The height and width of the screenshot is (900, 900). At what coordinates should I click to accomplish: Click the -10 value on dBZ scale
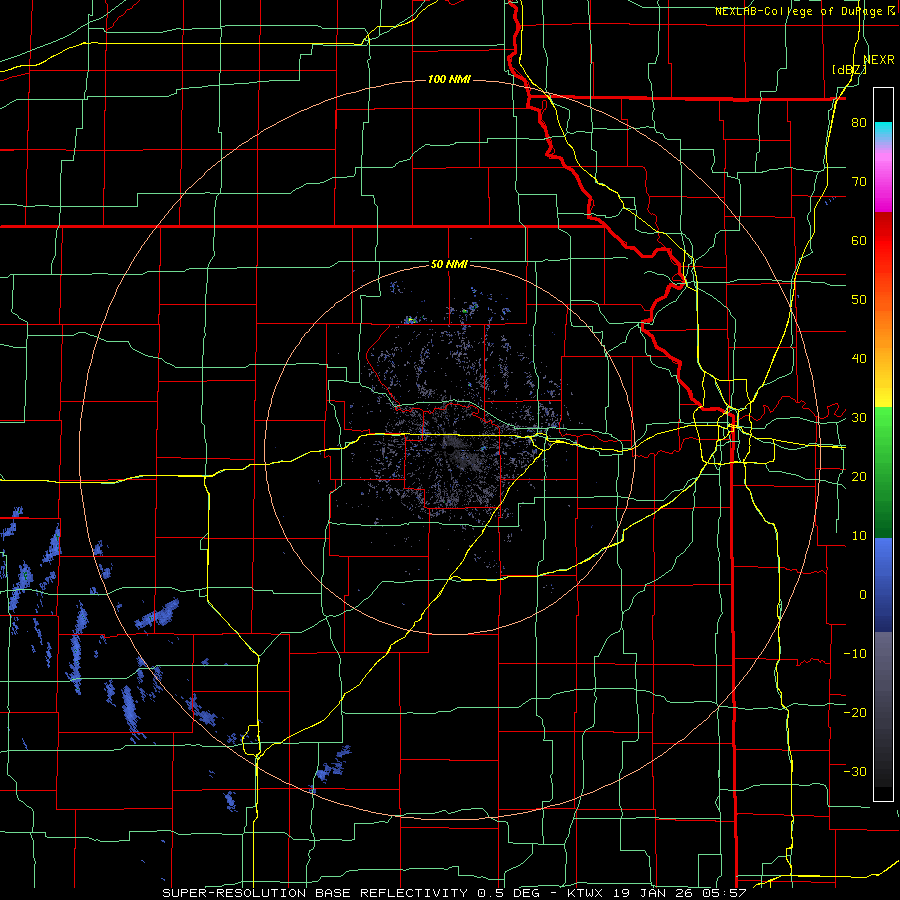(x=855, y=653)
